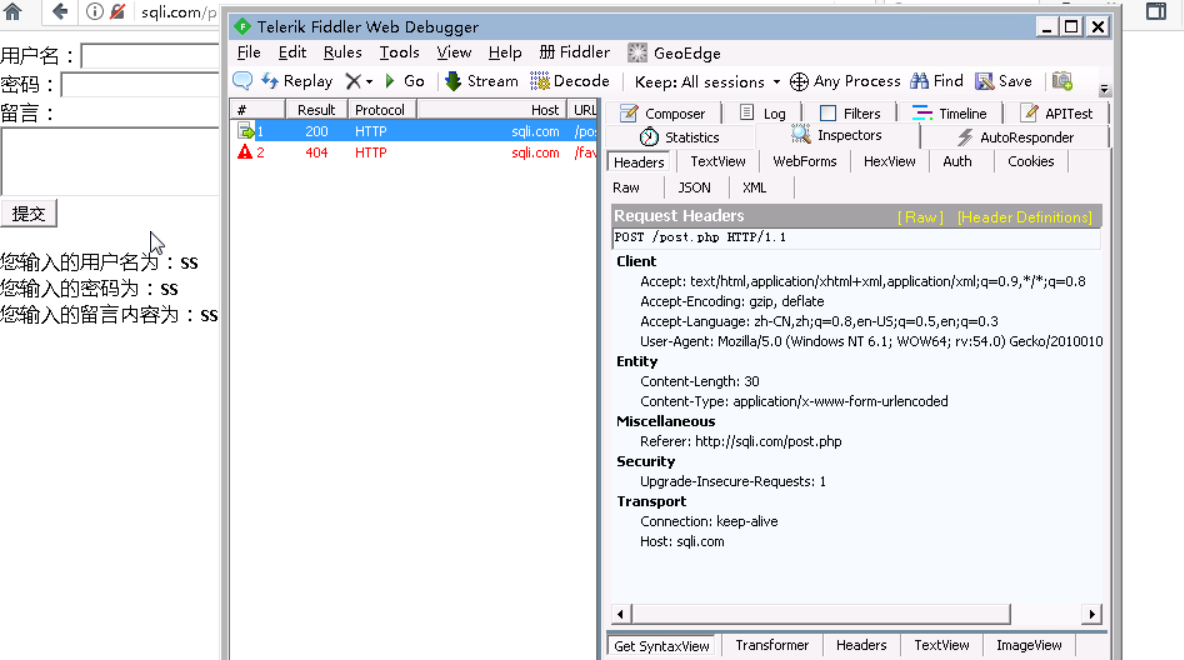Image resolution: width=1184 pixels, height=660 pixels.
Task: Select session 1 with result 200
Action: tap(415, 131)
